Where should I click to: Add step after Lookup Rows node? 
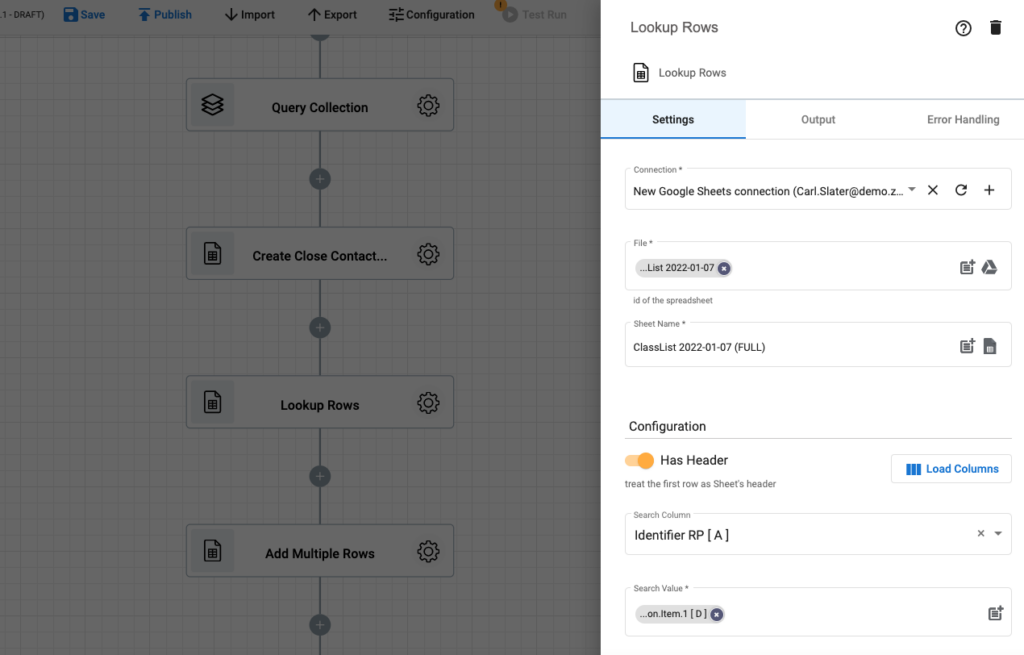click(320, 476)
